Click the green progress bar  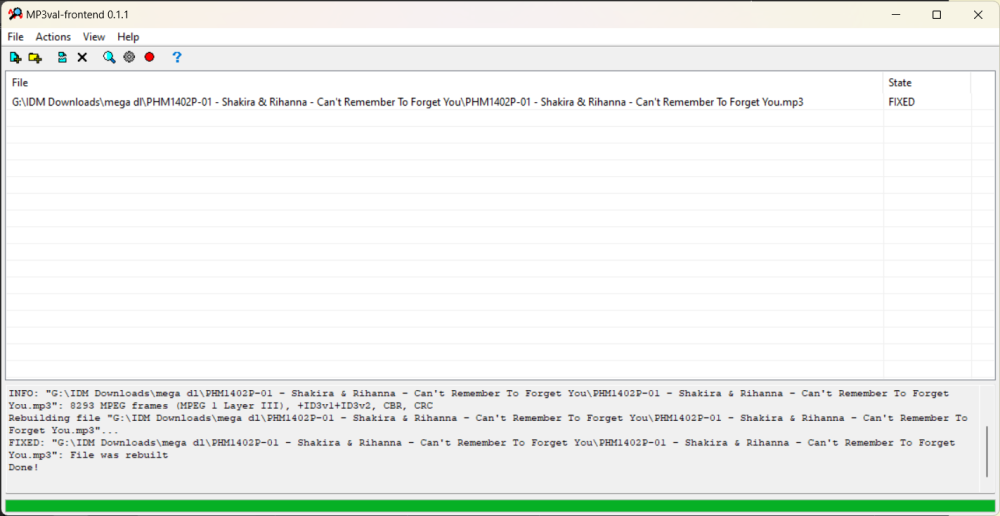500,505
